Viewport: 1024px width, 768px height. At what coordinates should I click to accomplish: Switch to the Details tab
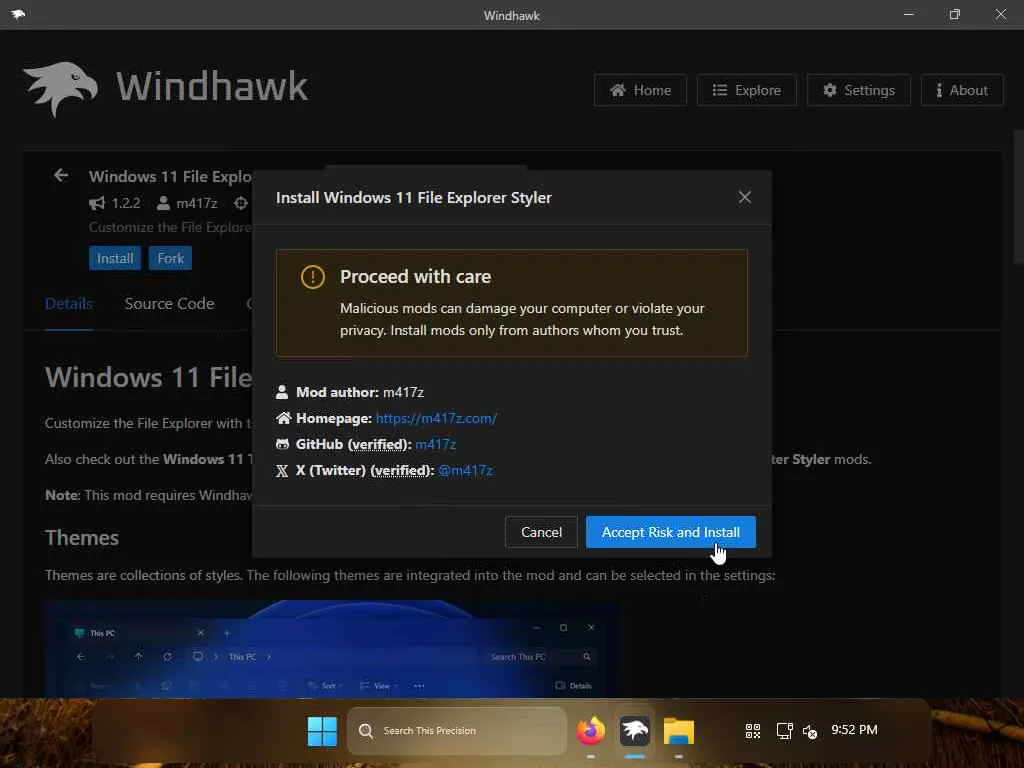pos(69,304)
